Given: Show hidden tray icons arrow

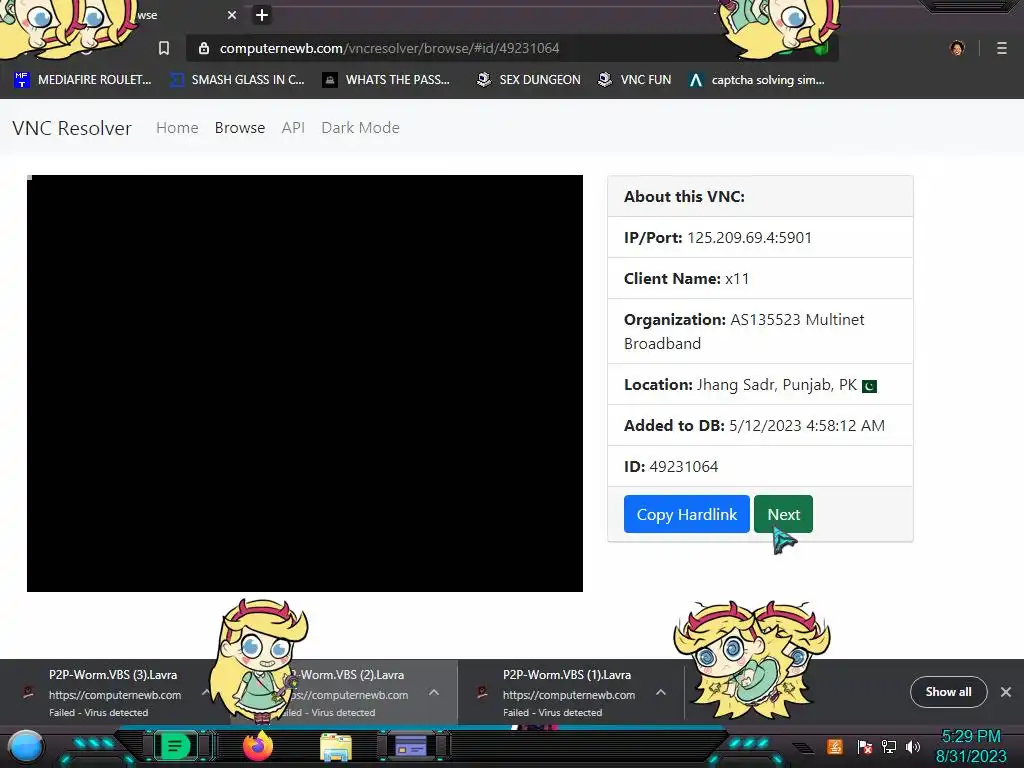Looking at the screenshot, I should click(804, 748).
